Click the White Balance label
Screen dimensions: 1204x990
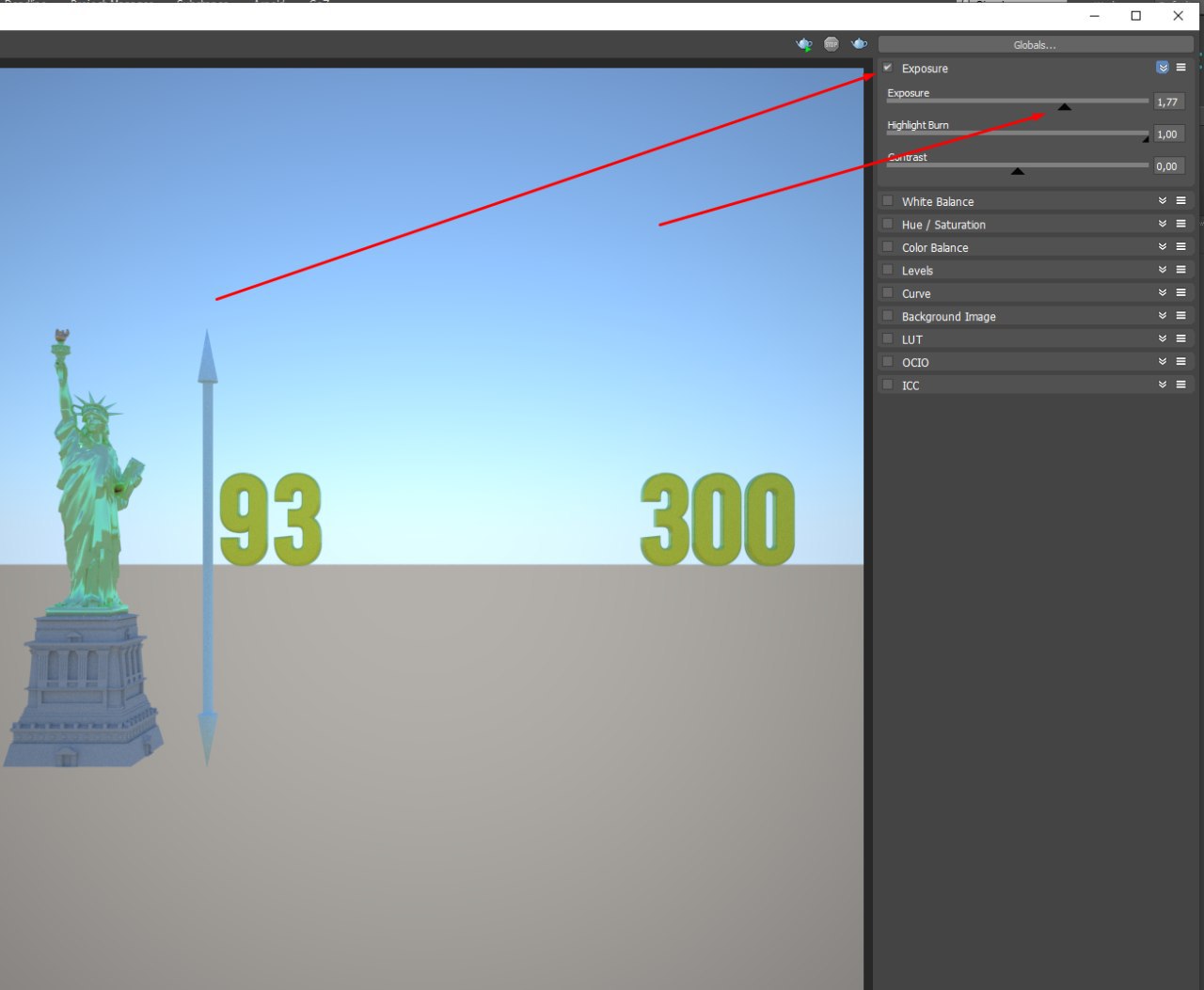938,201
